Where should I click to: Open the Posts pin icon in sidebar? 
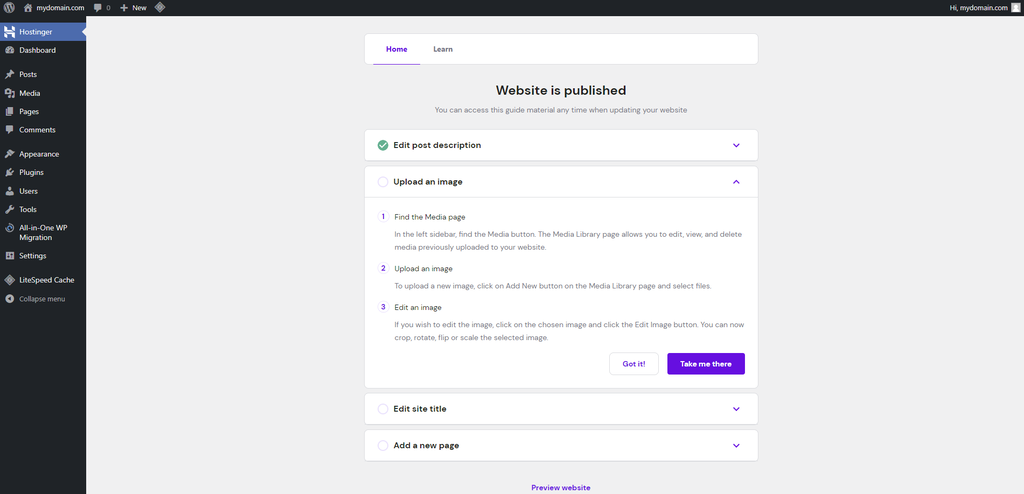click(x=9, y=74)
